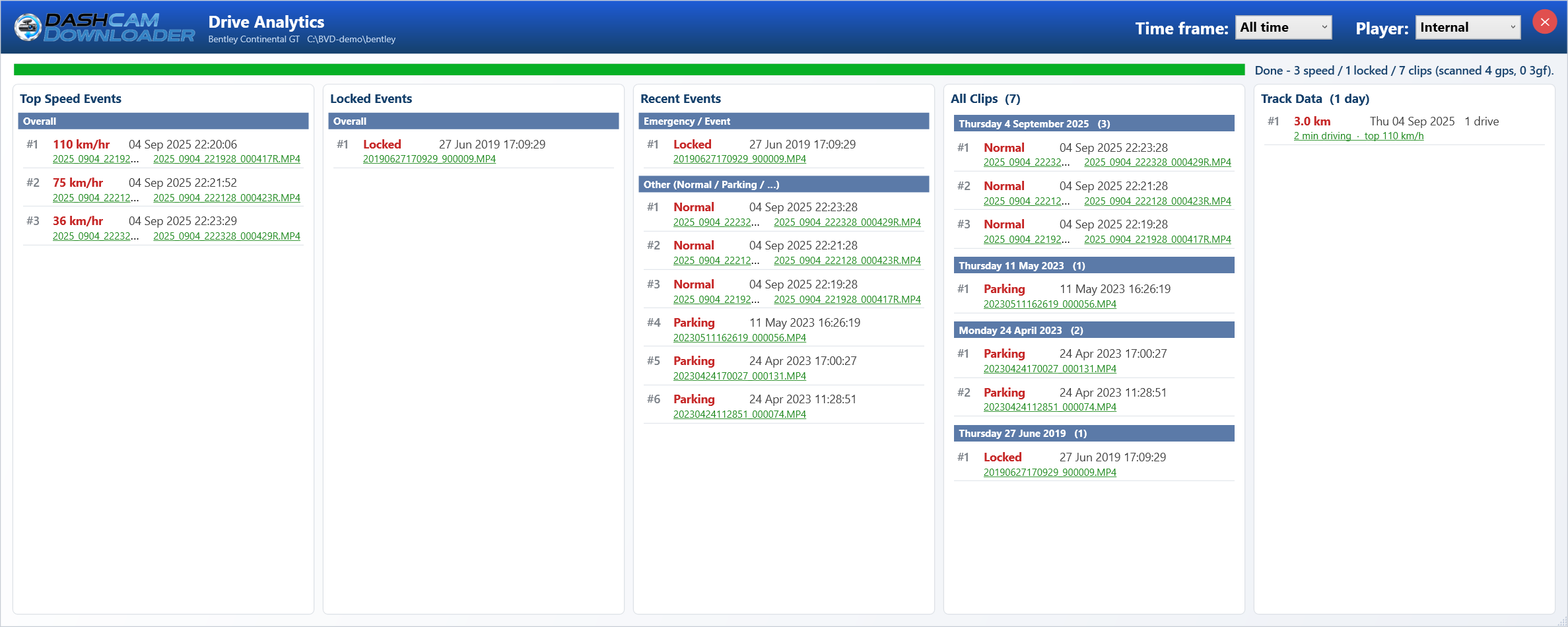Click the 'Thursday 11 May 2023 (1)' group header
Viewport: 1568px width, 627px height.
click(1094, 265)
